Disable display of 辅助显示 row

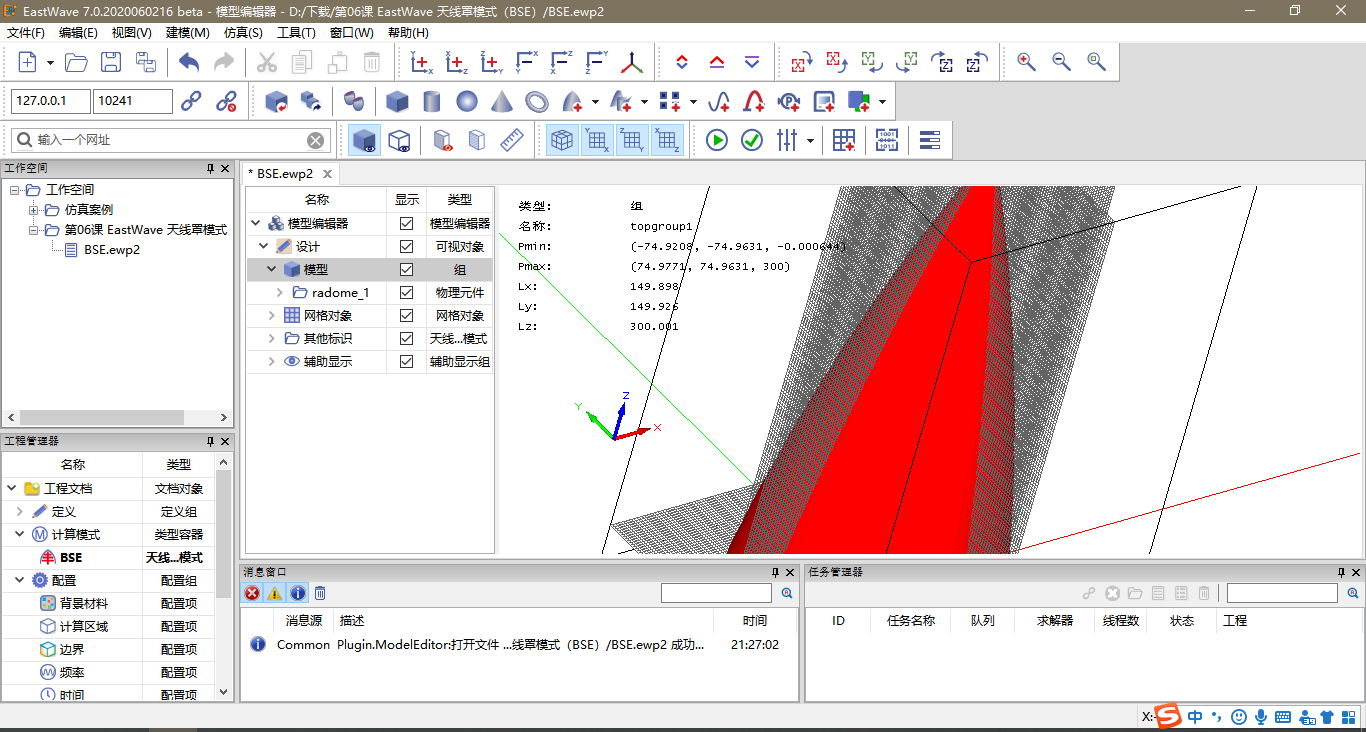[406, 362]
